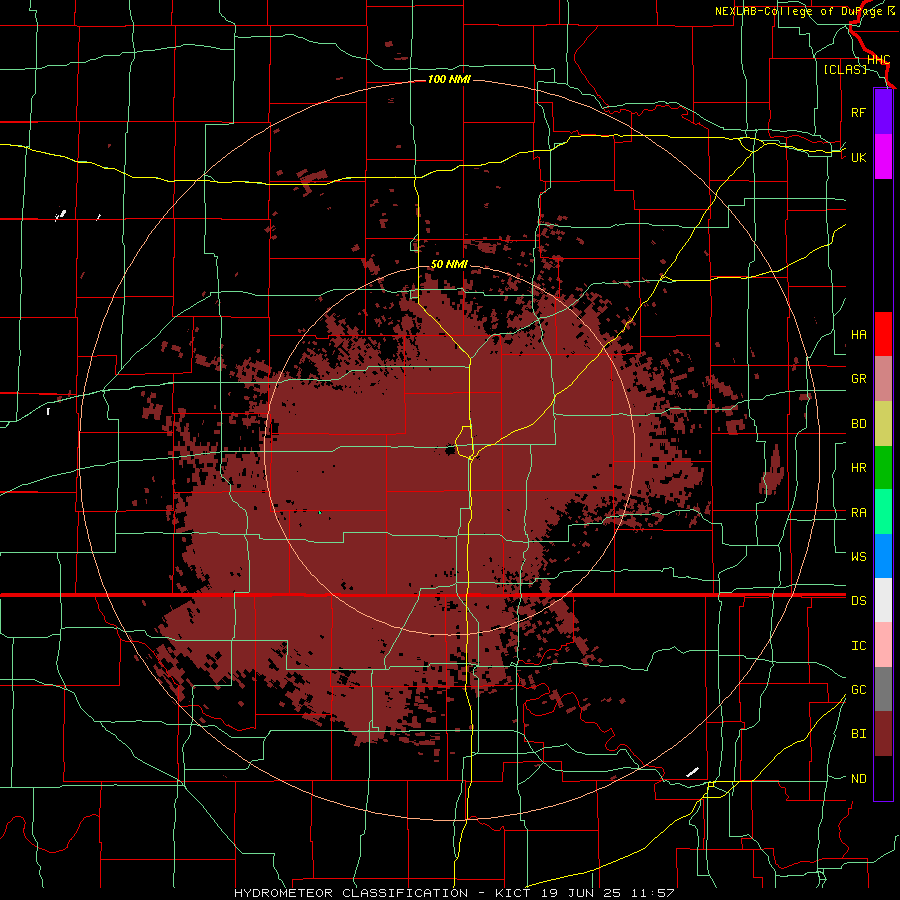Click the RF legend label

click(x=858, y=112)
